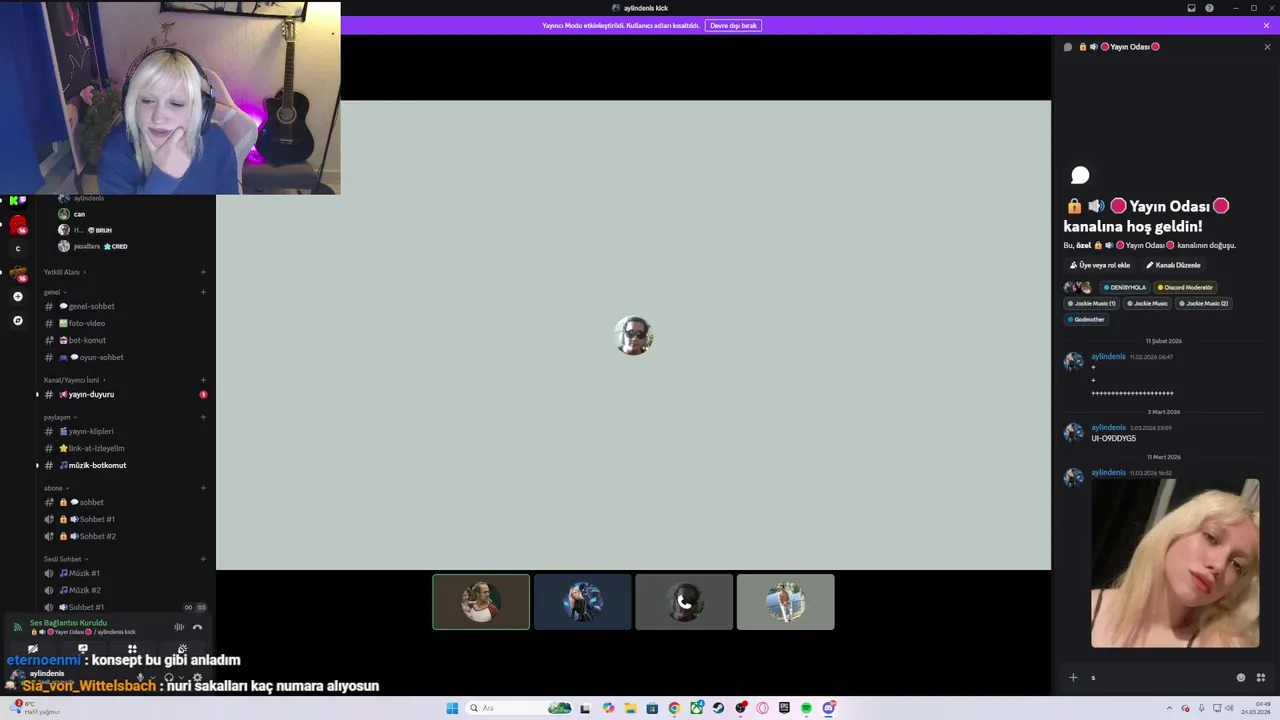Collapse the abone category
Viewport: 1280px width, 720px height.
tap(55, 488)
